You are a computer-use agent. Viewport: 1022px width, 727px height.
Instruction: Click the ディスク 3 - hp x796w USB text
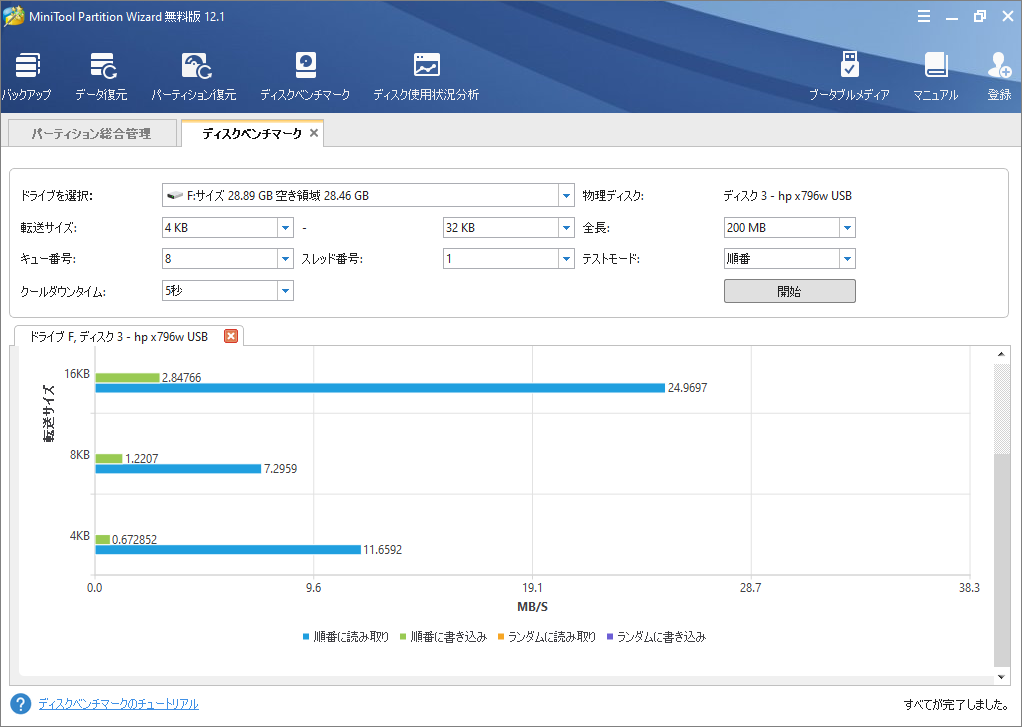(787, 196)
